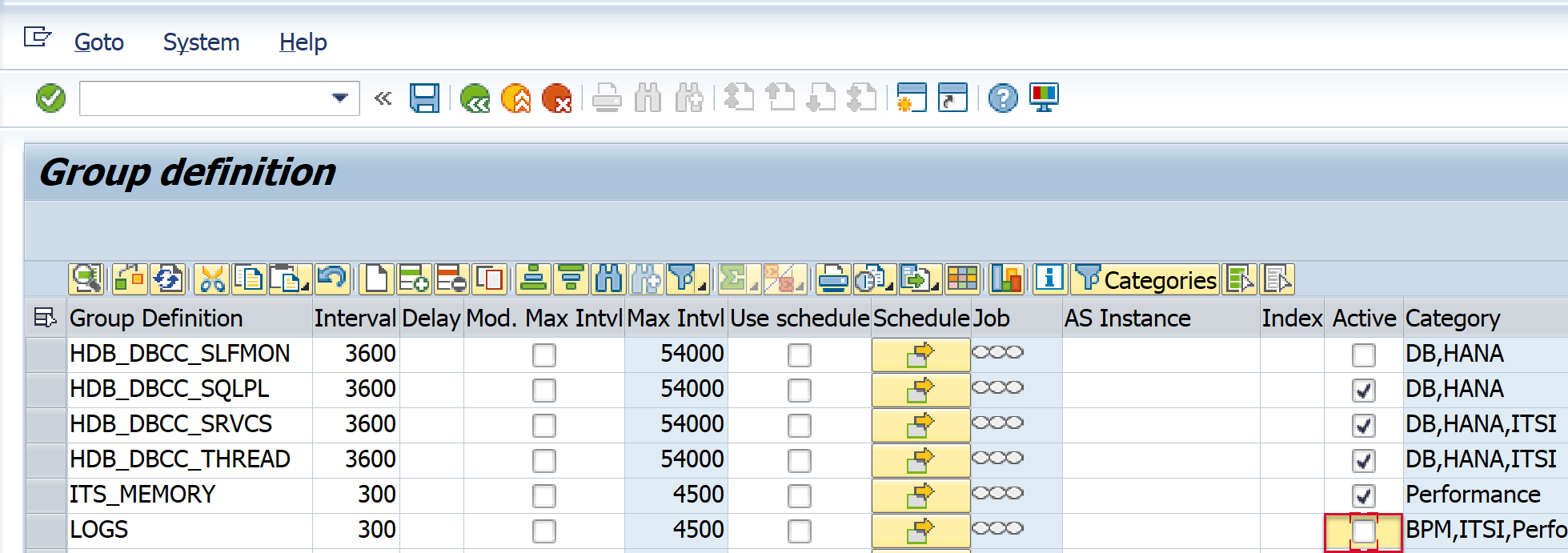Expand the command field dropdown arrow
Screen dimensions: 1568x553
pos(340,98)
